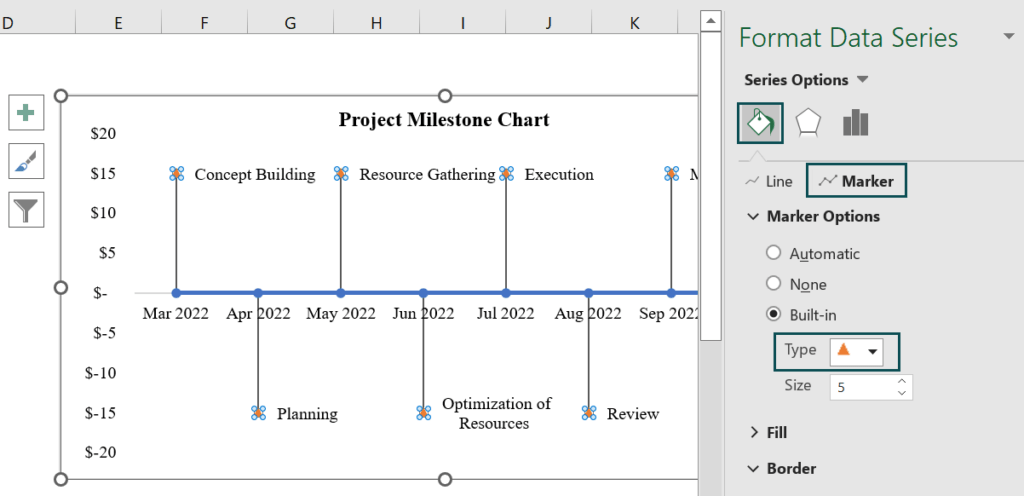The height and width of the screenshot is (496, 1024).
Task: Switch to the Marker tab
Action: pyautogui.click(x=857, y=181)
